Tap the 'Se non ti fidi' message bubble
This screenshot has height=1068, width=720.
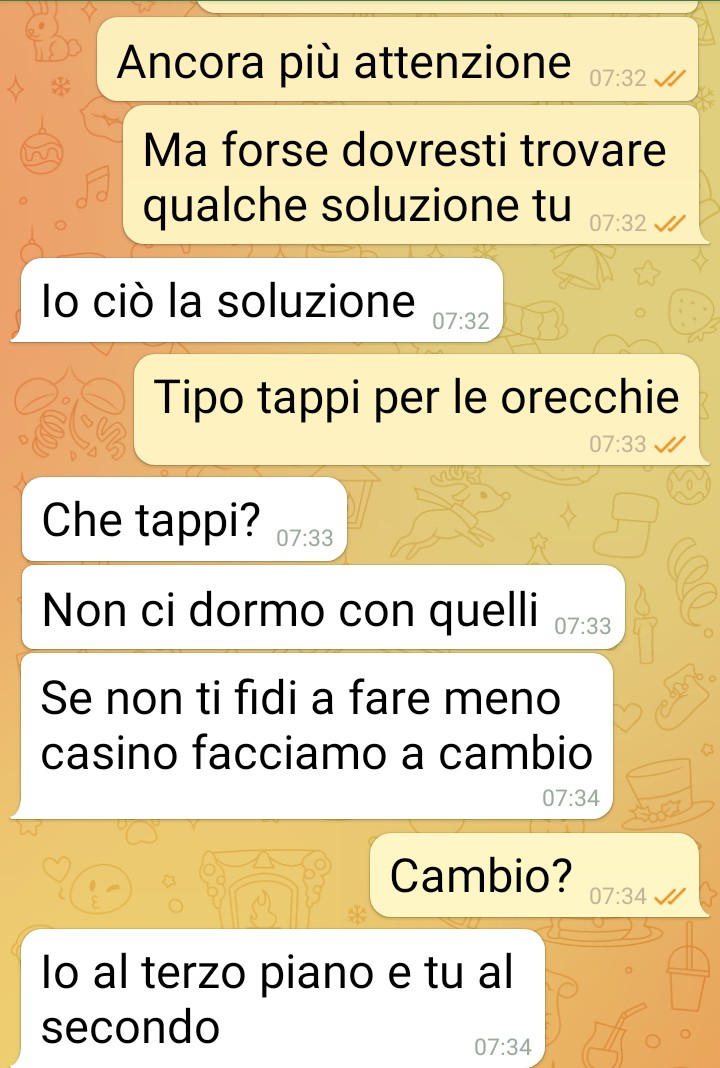tap(317, 736)
